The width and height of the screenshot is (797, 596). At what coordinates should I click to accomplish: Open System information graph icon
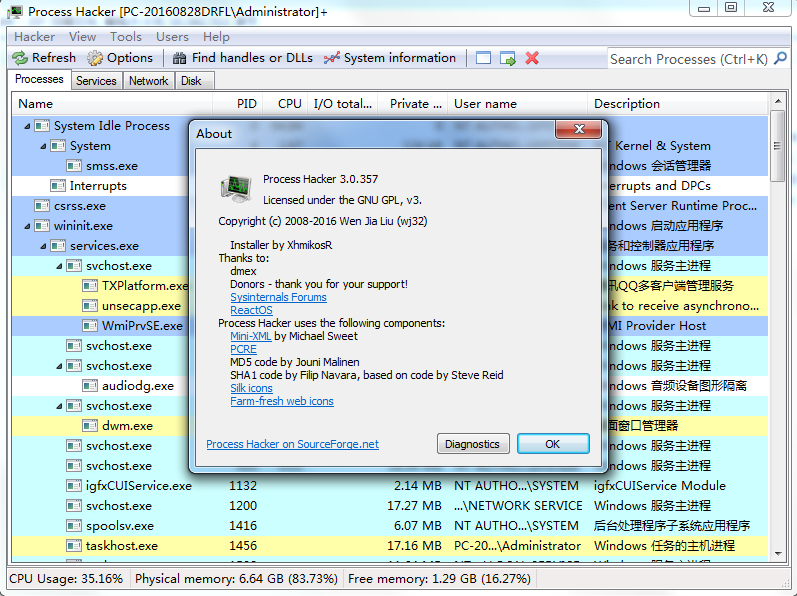tap(332, 58)
